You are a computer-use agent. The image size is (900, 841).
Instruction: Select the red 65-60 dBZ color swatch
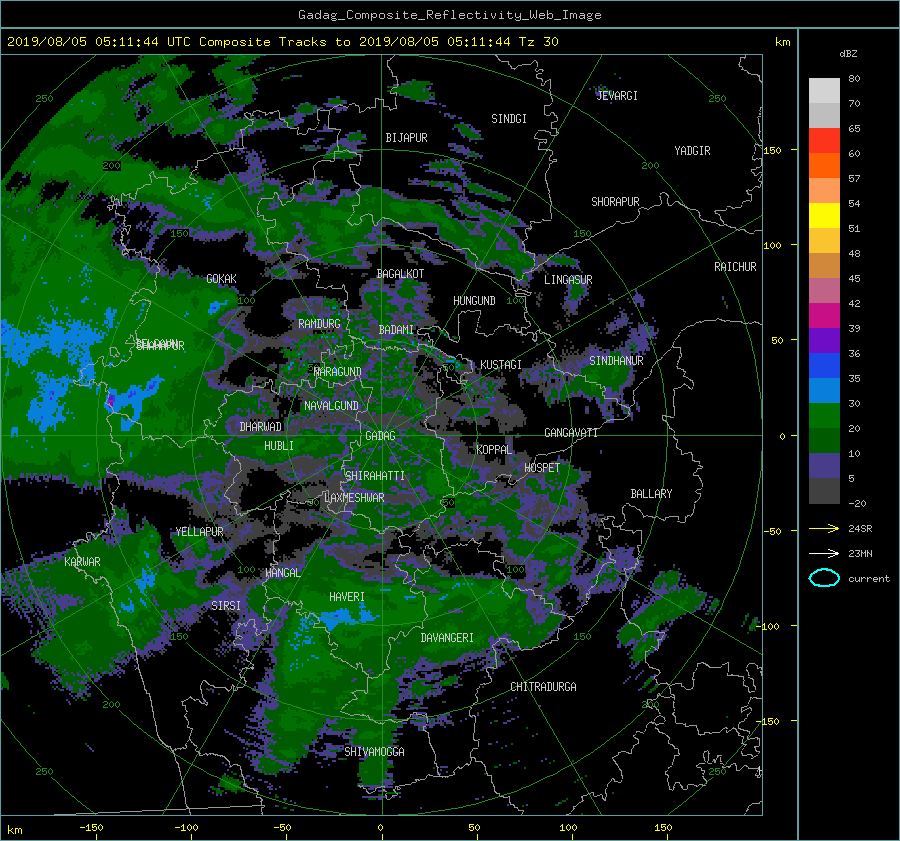point(824,140)
